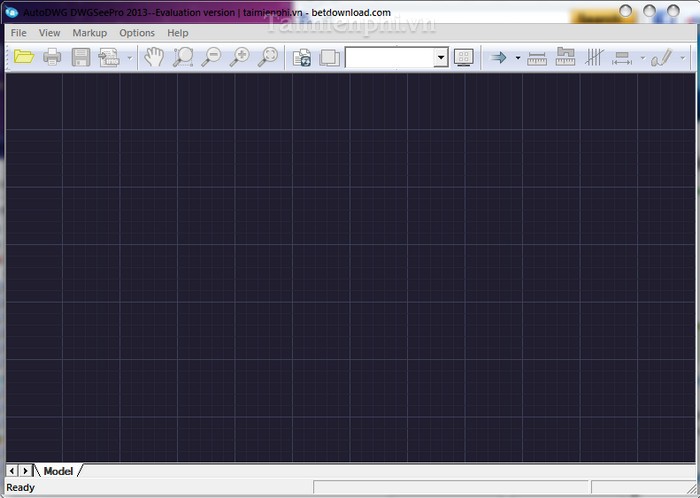Open the View menu

coord(49,33)
